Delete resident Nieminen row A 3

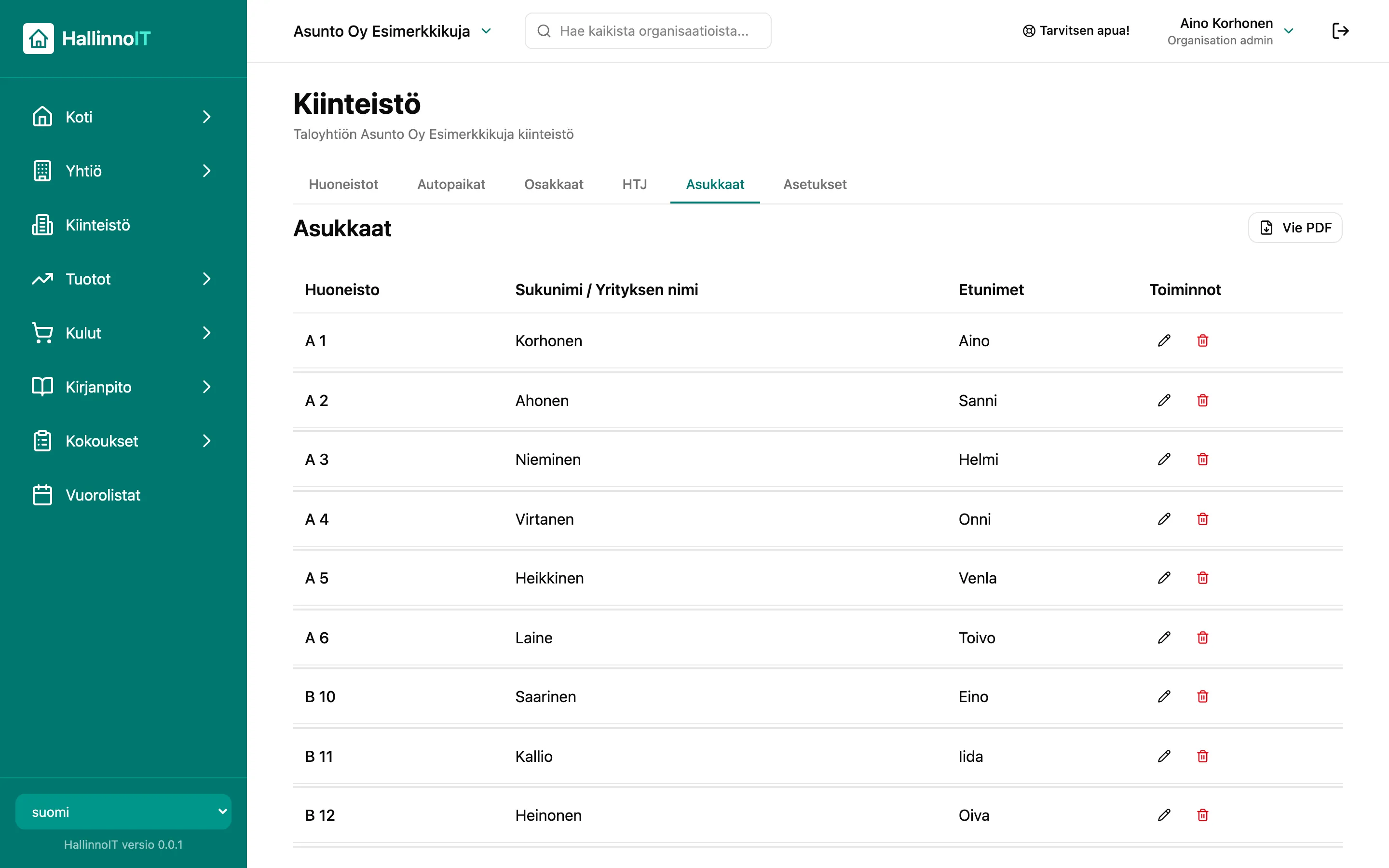tap(1202, 459)
